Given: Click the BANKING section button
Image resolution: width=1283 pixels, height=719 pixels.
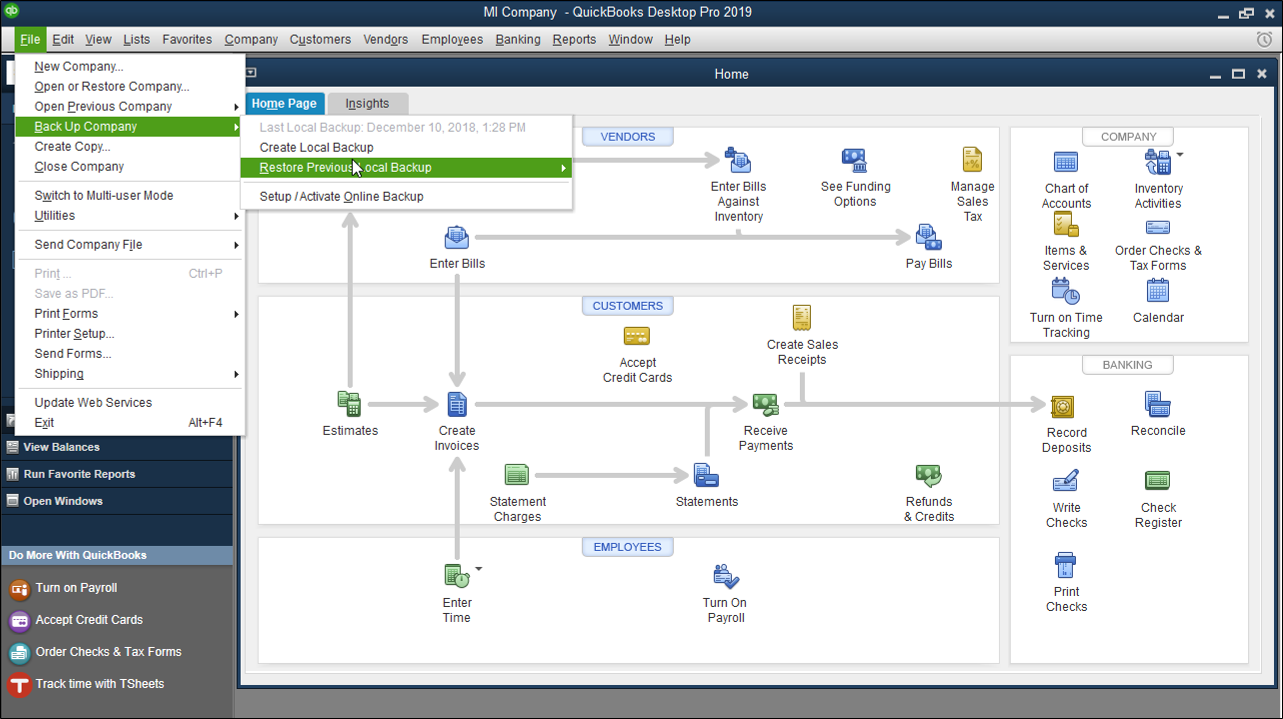Looking at the screenshot, I should click(x=1128, y=365).
